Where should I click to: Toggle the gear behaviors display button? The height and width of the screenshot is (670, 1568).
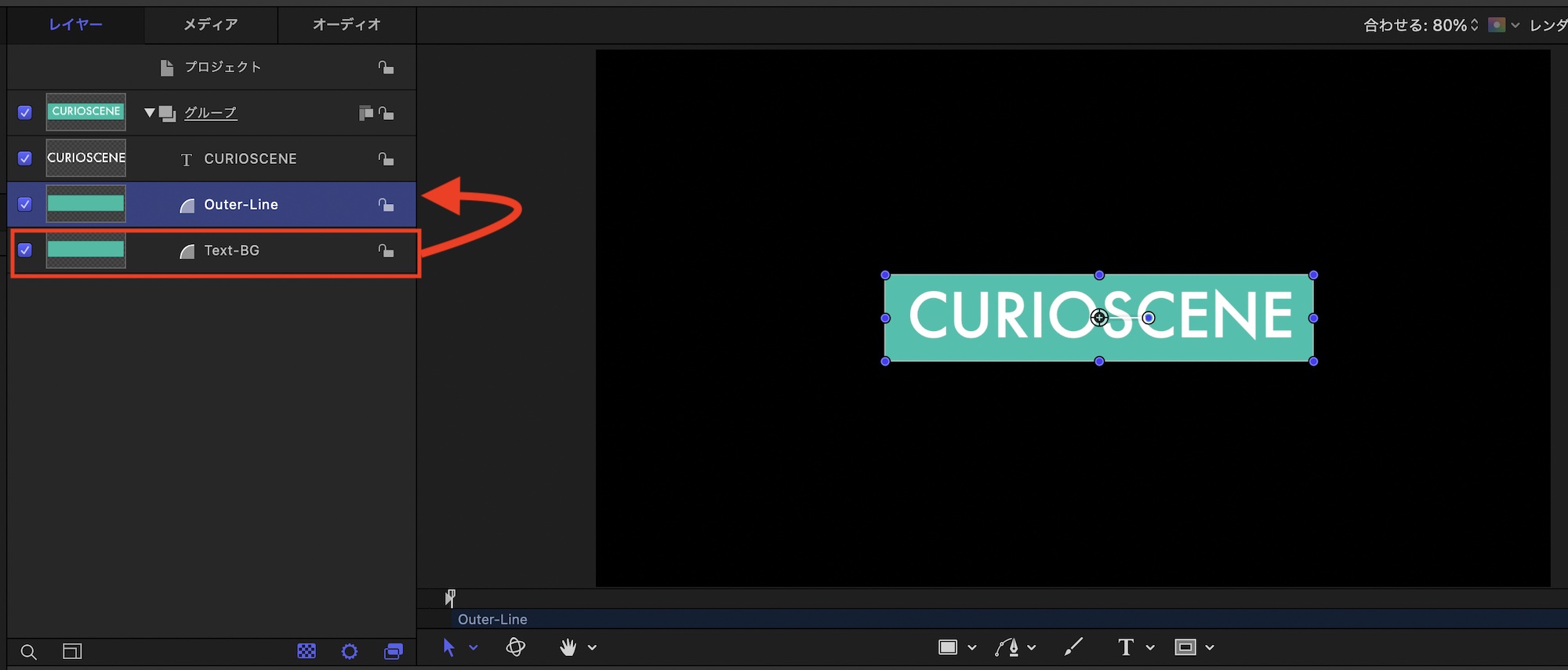point(350,651)
